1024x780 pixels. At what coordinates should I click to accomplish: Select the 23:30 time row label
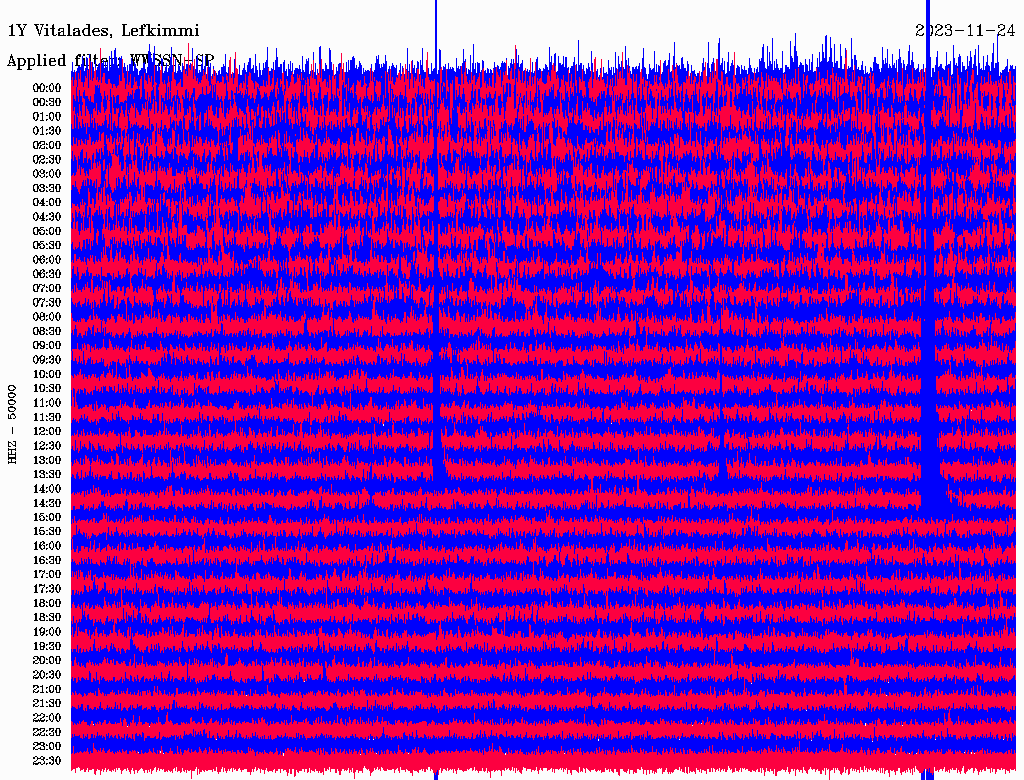(x=47, y=761)
